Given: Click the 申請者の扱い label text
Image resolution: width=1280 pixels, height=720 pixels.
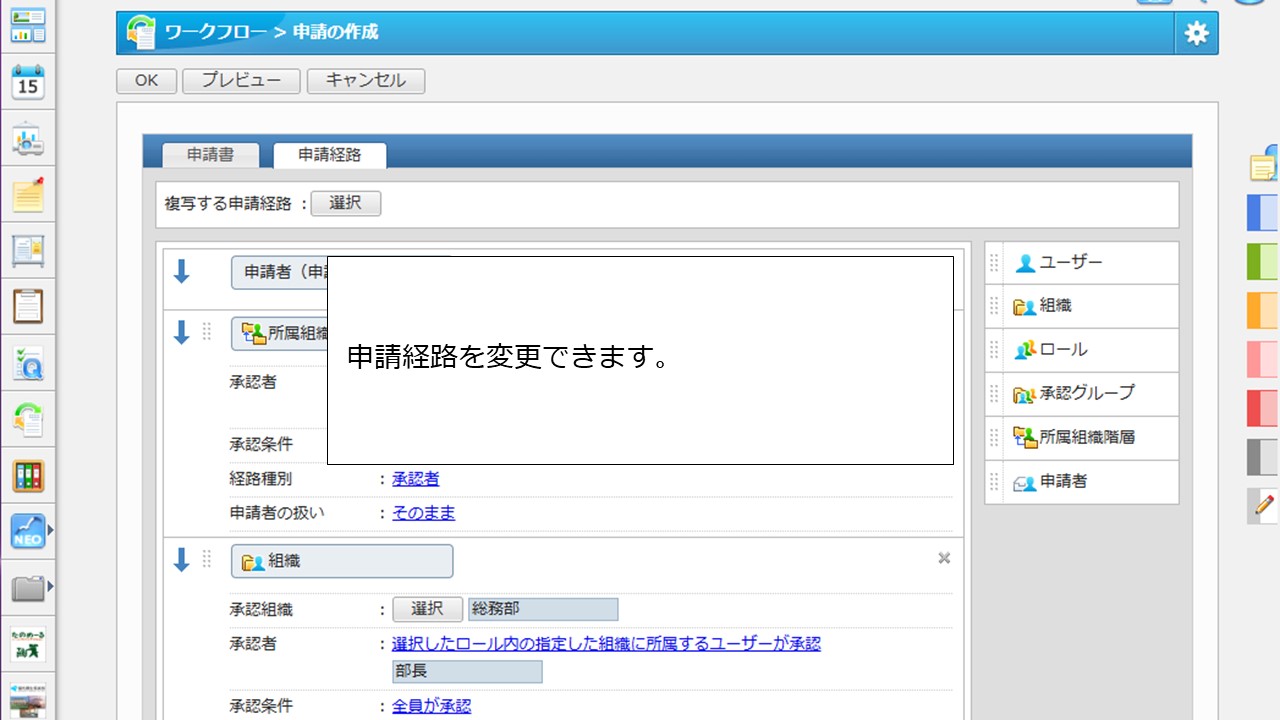Looking at the screenshot, I should pos(277,513).
